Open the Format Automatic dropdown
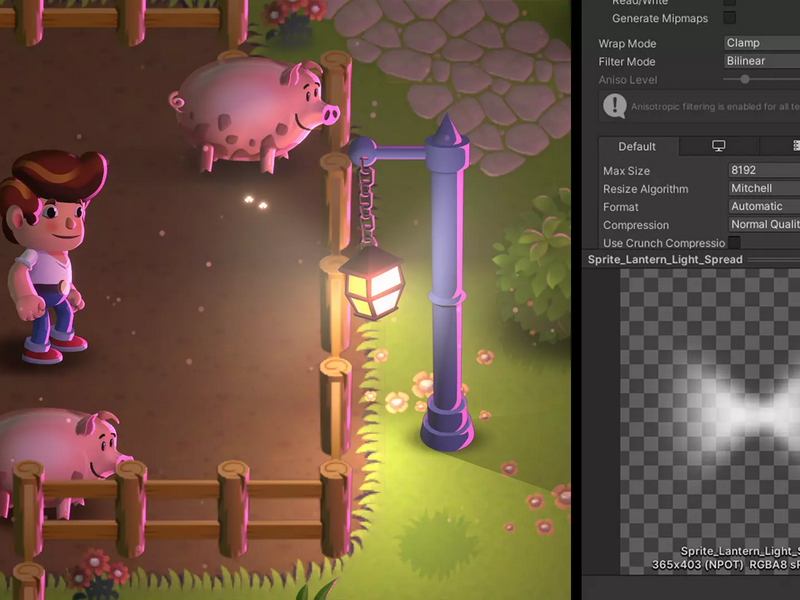 pyautogui.click(x=764, y=206)
